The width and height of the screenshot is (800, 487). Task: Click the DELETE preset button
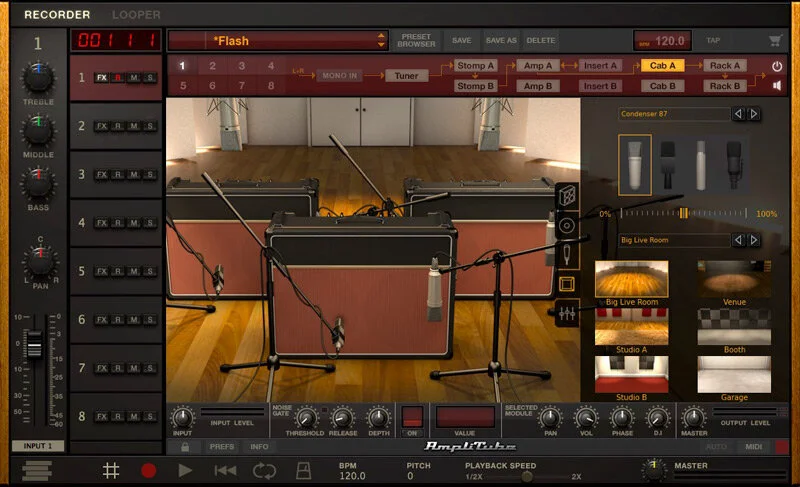(541, 40)
